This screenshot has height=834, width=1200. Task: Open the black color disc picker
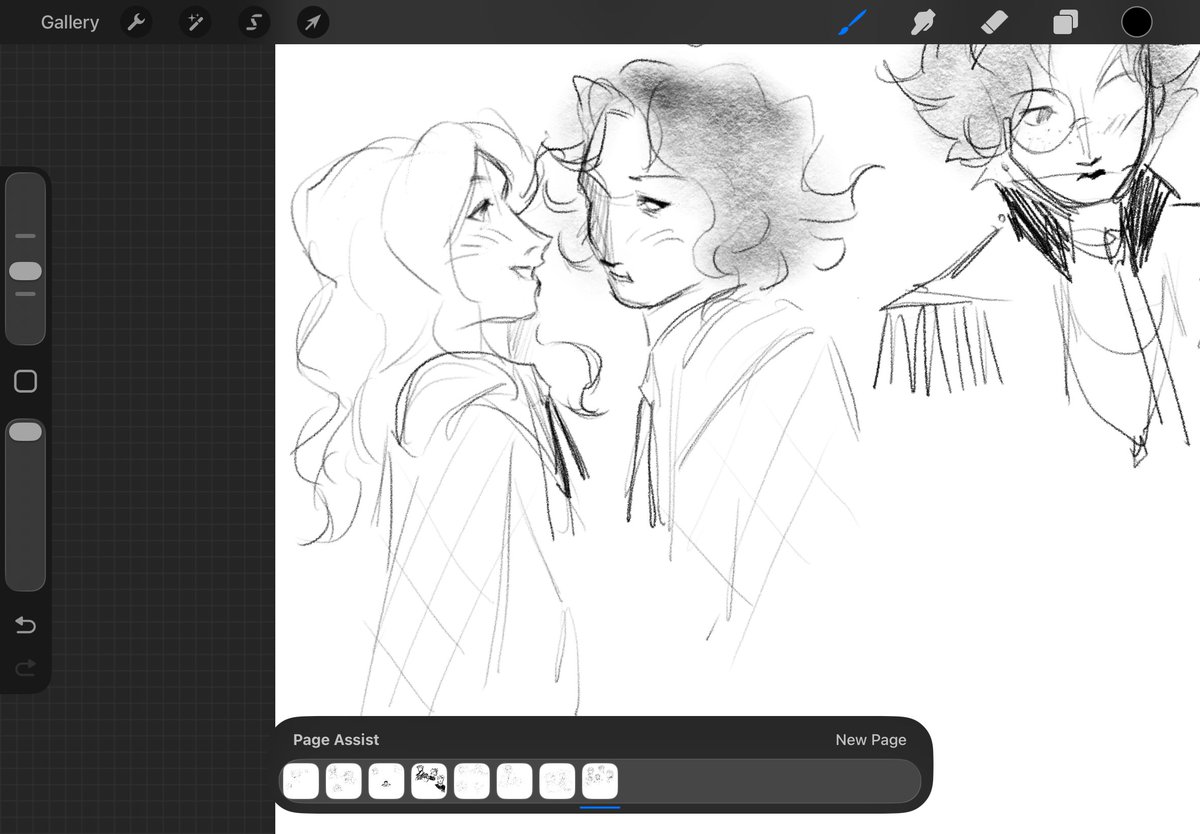[x=1137, y=22]
